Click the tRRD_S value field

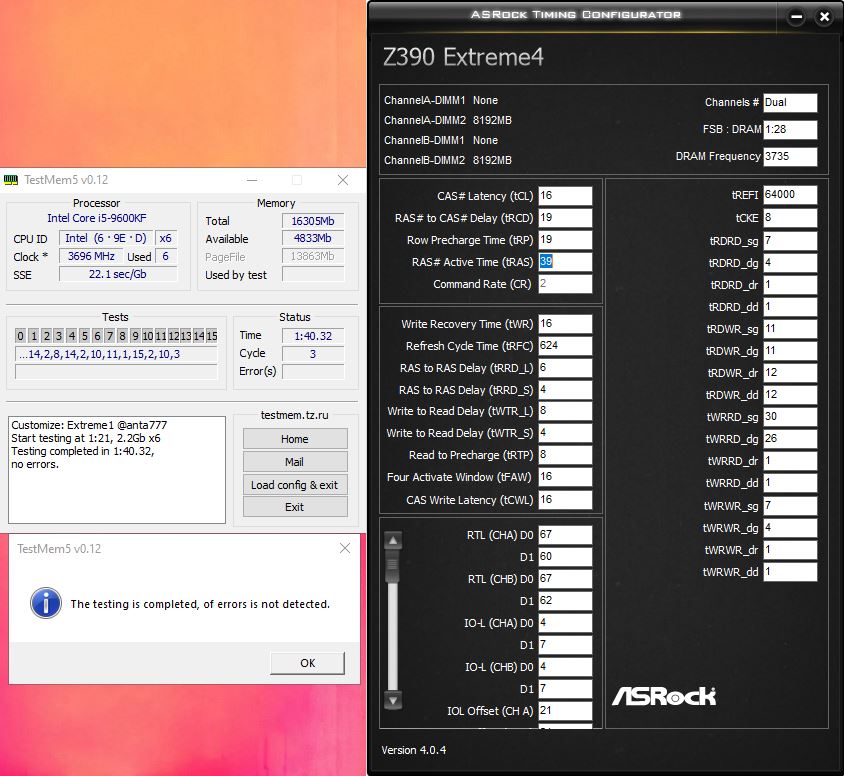[565, 390]
